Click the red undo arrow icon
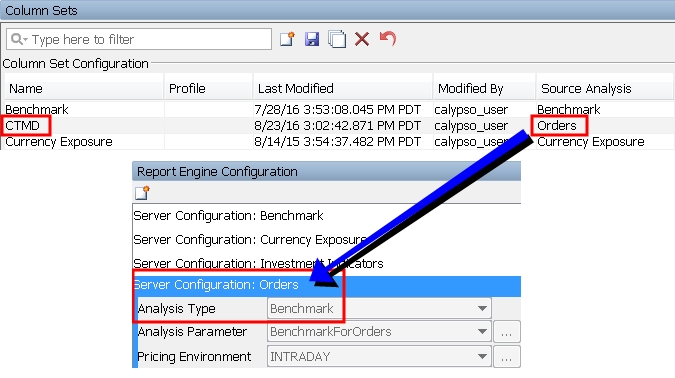This screenshot has height=378, width=675. click(387, 39)
